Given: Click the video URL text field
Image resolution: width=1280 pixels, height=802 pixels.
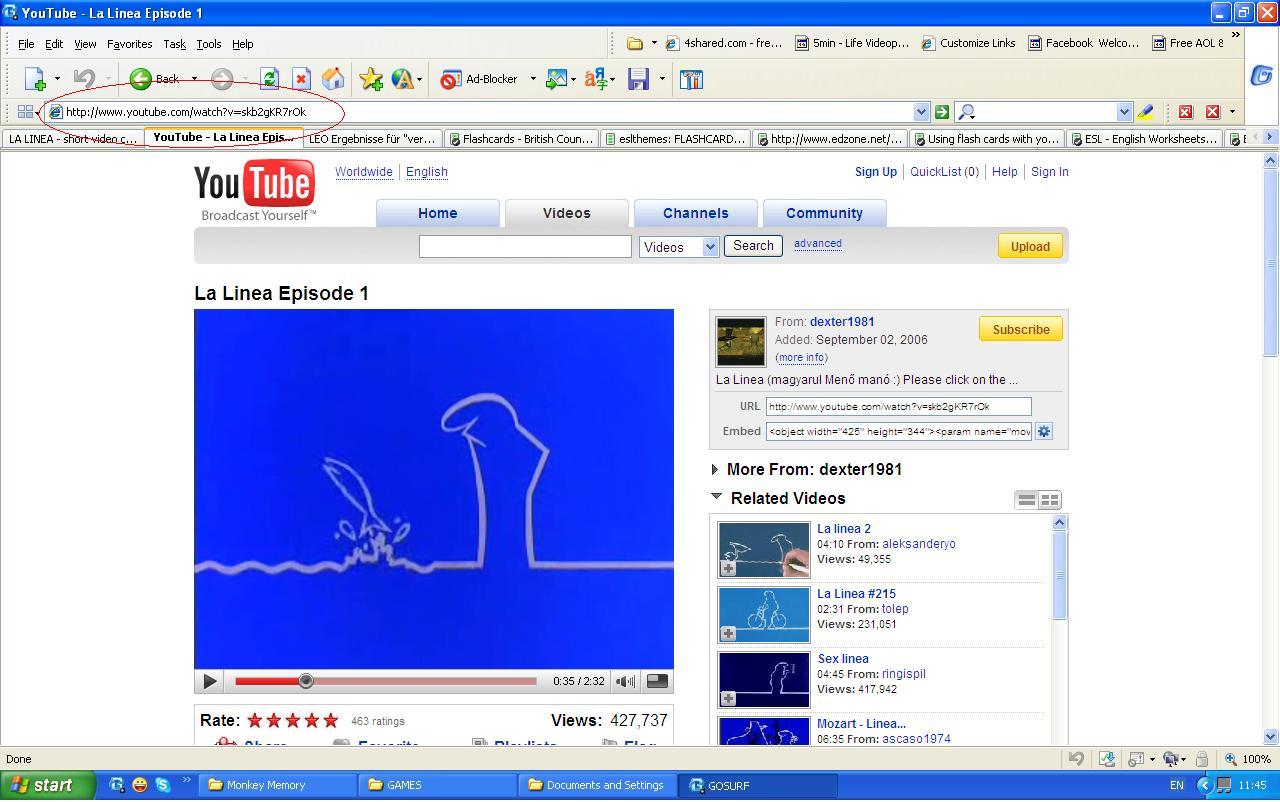Looking at the screenshot, I should click(x=899, y=407).
